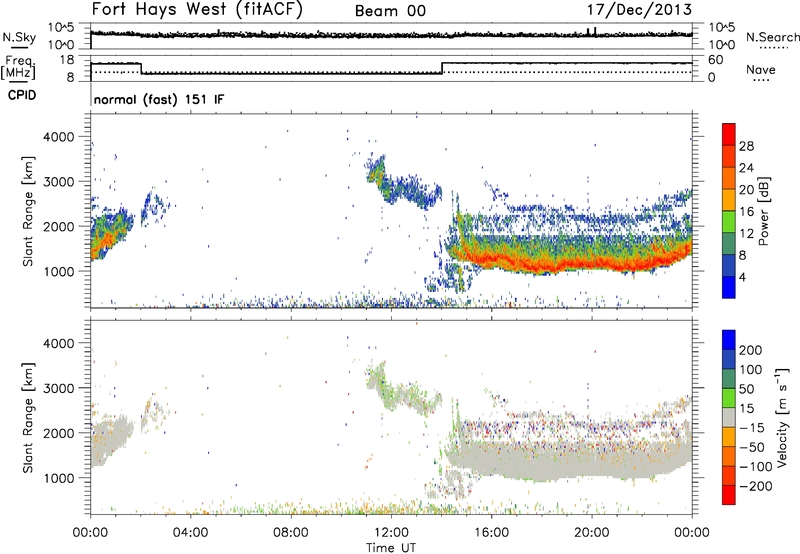This screenshot has height=554, width=800.
Task: Click the power panel 'Slant Range [km]' label
Action: pos(28,211)
